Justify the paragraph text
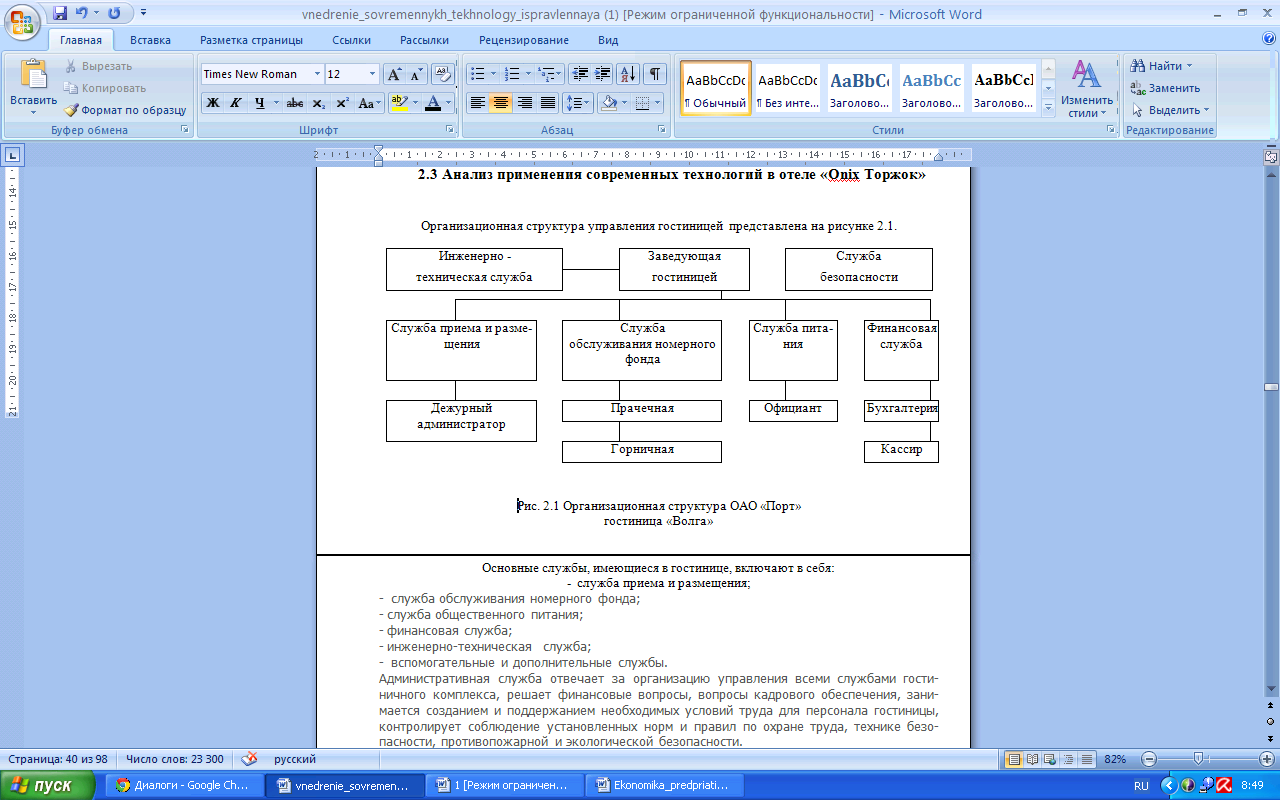The width and height of the screenshot is (1280, 800). pyautogui.click(x=548, y=102)
